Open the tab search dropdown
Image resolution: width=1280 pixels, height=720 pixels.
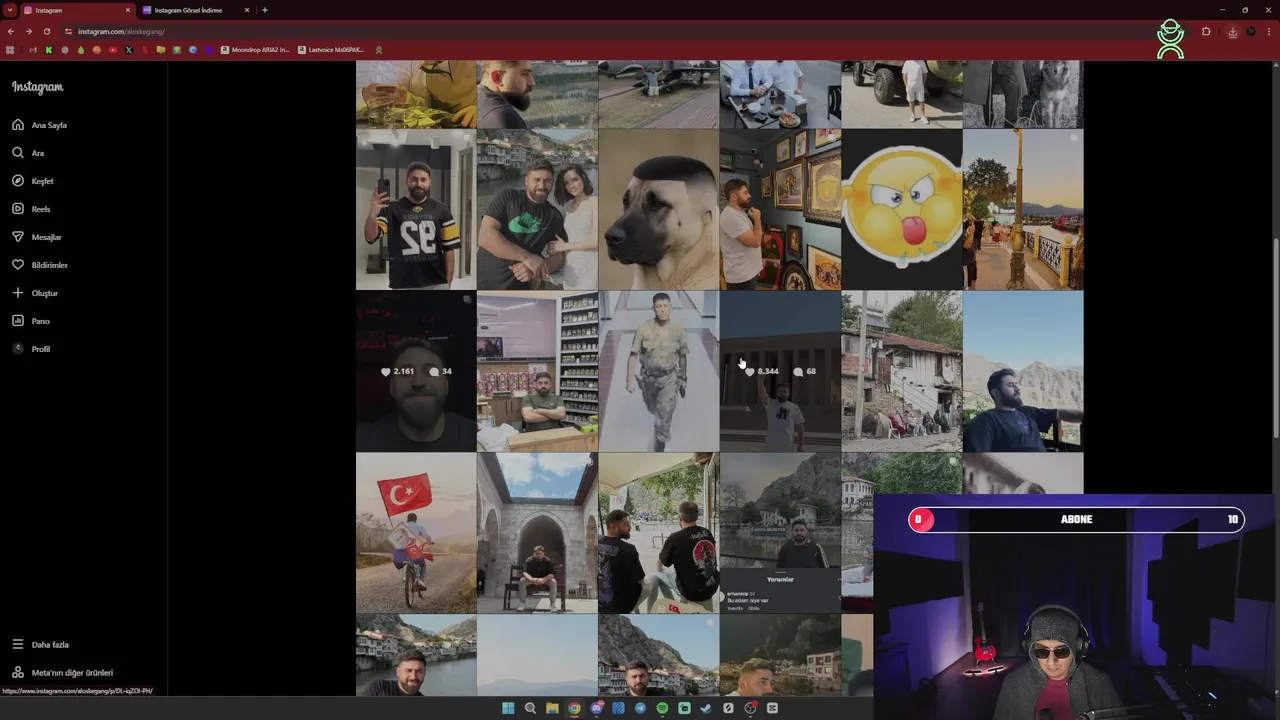click(x=9, y=10)
